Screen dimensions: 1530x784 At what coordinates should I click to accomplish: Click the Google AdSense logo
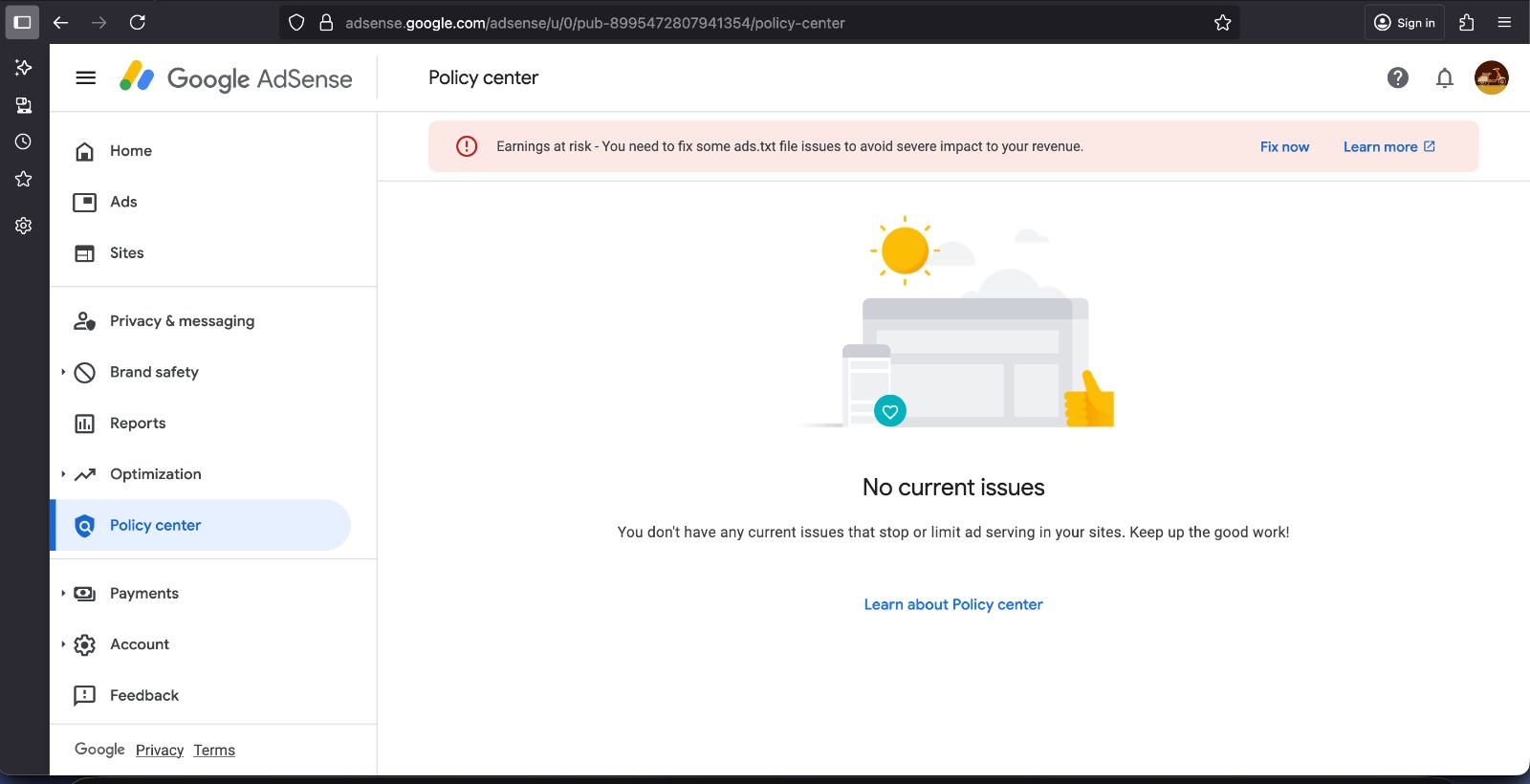(236, 78)
